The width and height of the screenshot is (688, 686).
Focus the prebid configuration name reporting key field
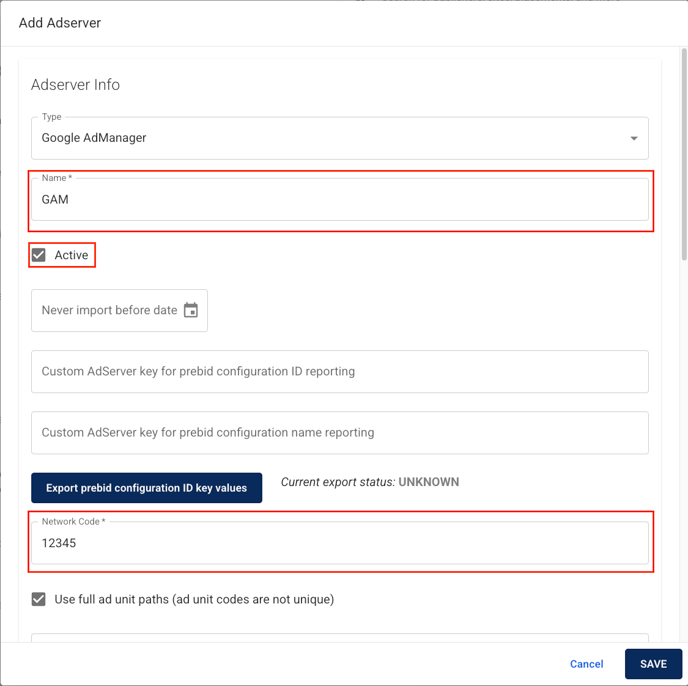pyautogui.click(x=340, y=432)
